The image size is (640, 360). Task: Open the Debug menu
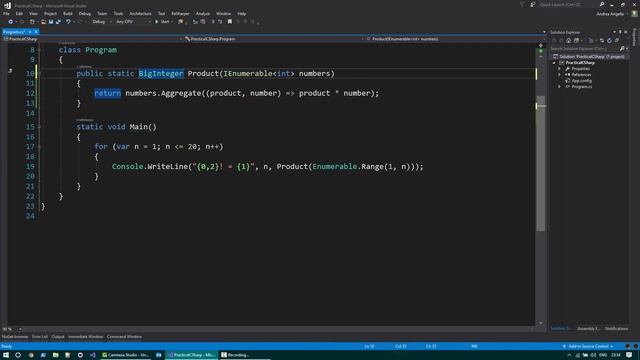point(84,13)
